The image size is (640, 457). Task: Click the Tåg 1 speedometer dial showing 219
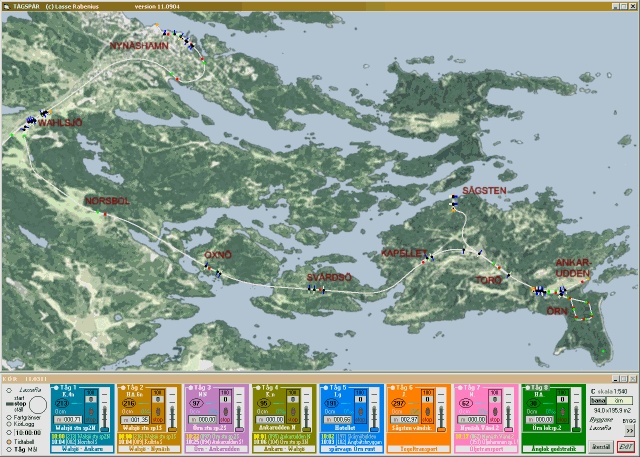coord(63,404)
